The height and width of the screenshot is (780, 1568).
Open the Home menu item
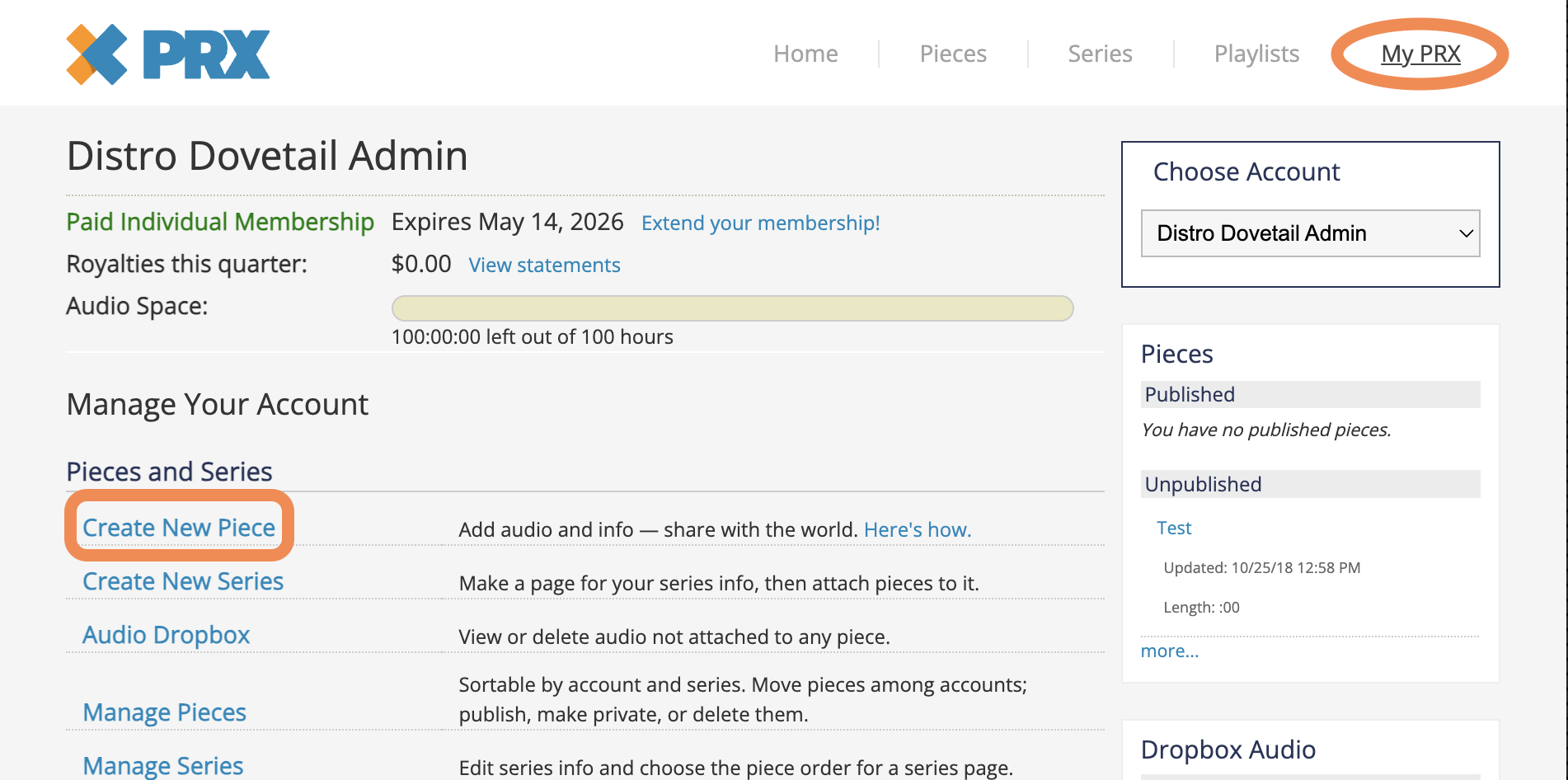pyautogui.click(x=805, y=54)
